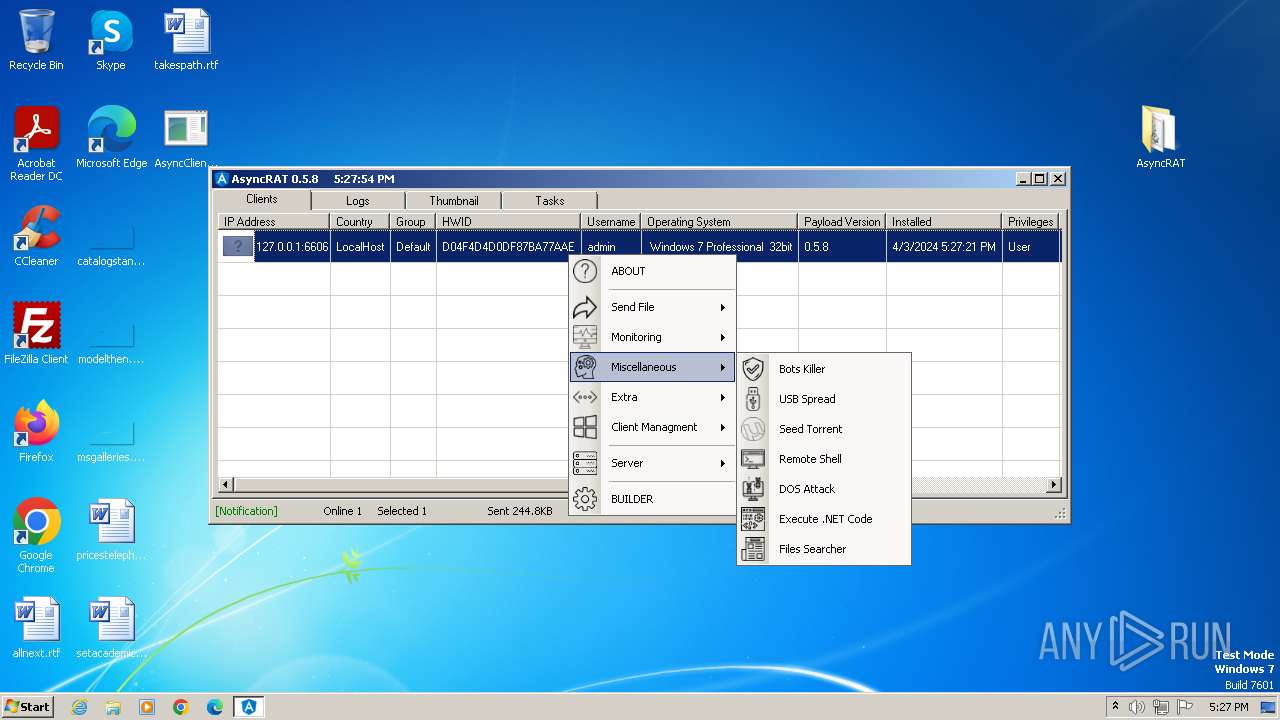Click the Extra dots icon
This screenshot has height=720, width=1280.
pyautogui.click(x=585, y=397)
